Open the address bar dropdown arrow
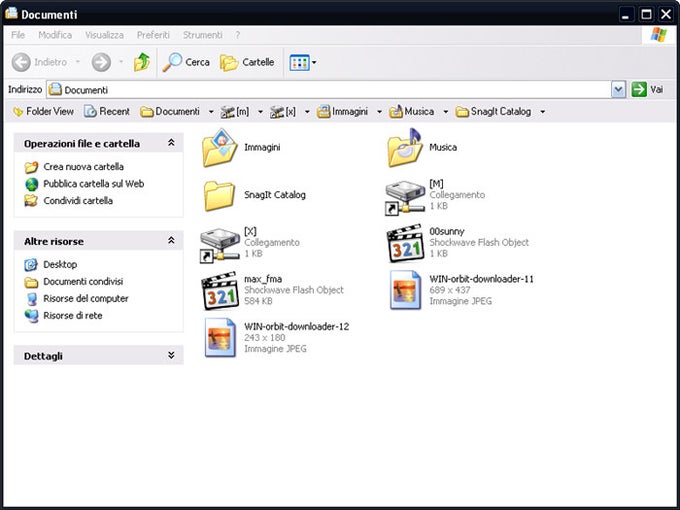This screenshot has width=680, height=510. click(x=618, y=90)
